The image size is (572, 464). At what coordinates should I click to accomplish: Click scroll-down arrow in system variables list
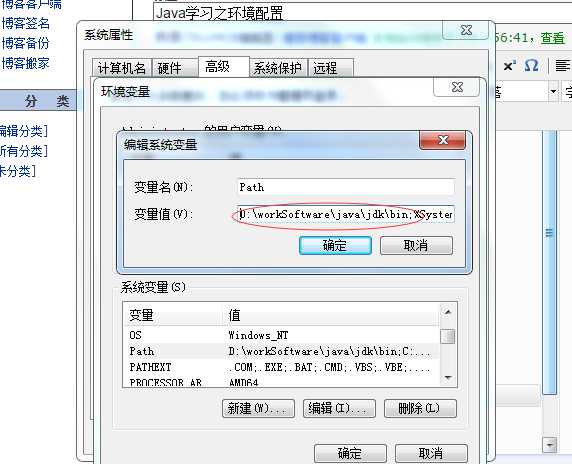tap(448, 378)
